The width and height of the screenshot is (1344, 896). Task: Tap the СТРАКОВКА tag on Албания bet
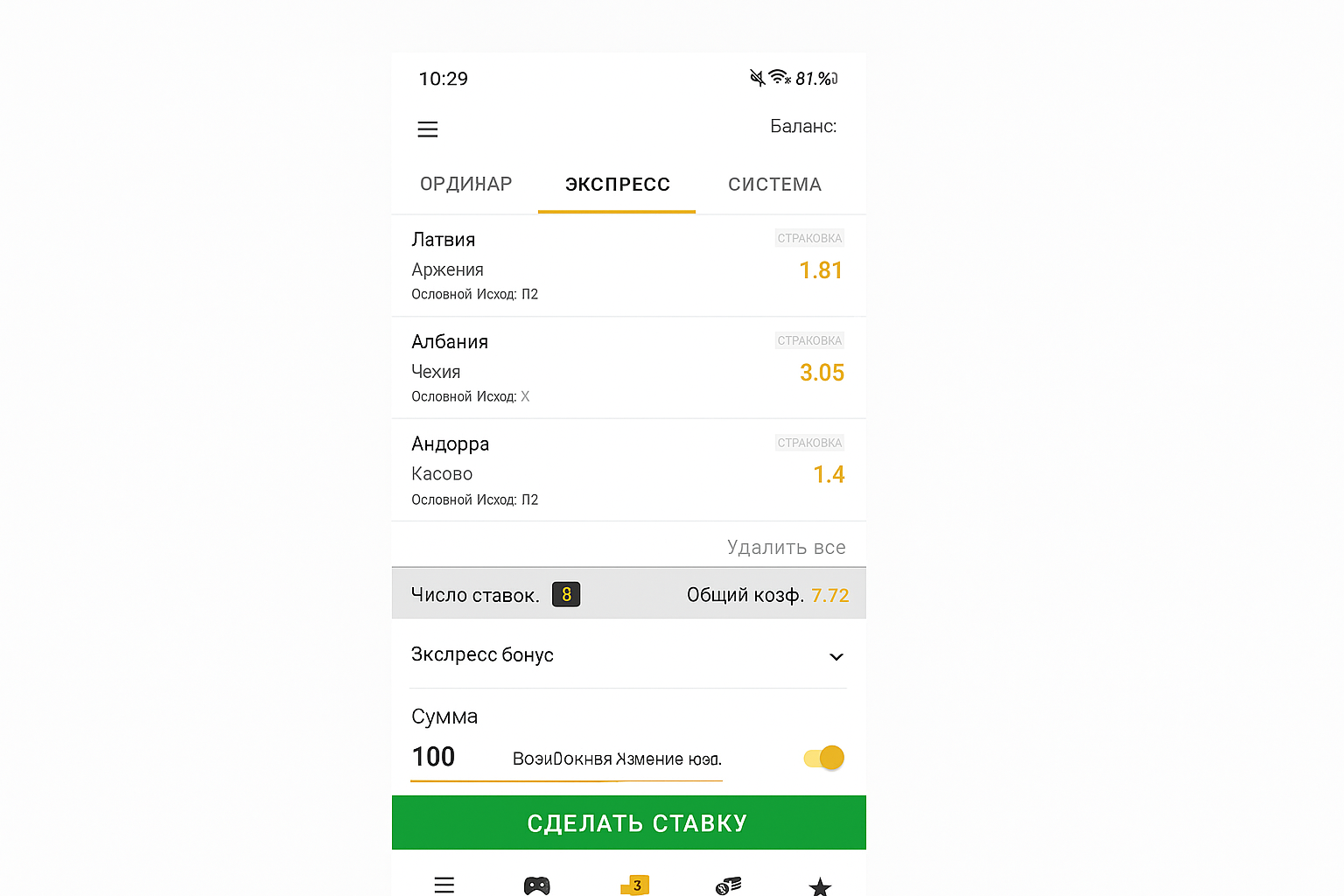coord(809,340)
